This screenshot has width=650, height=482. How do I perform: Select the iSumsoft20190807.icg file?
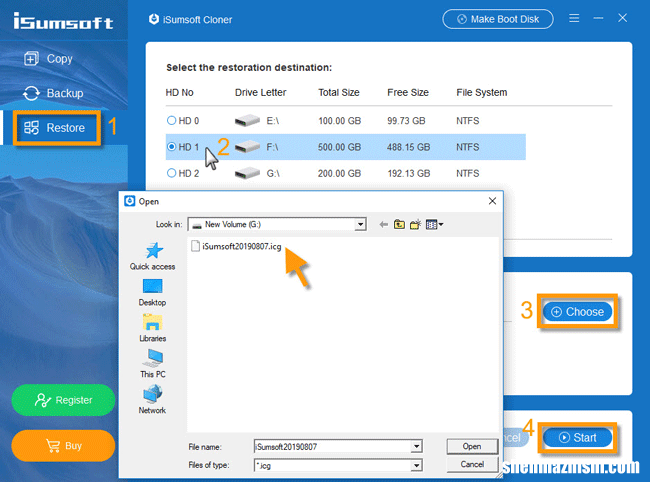tap(236, 246)
